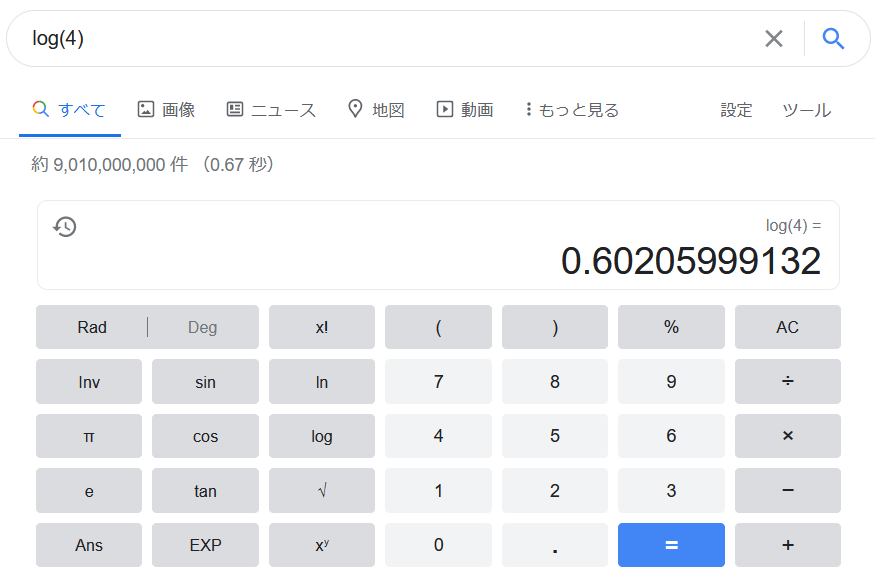Insert previous answer with Ans
Image resolution: width=875 pixels, height=580 pixels.
89,545
